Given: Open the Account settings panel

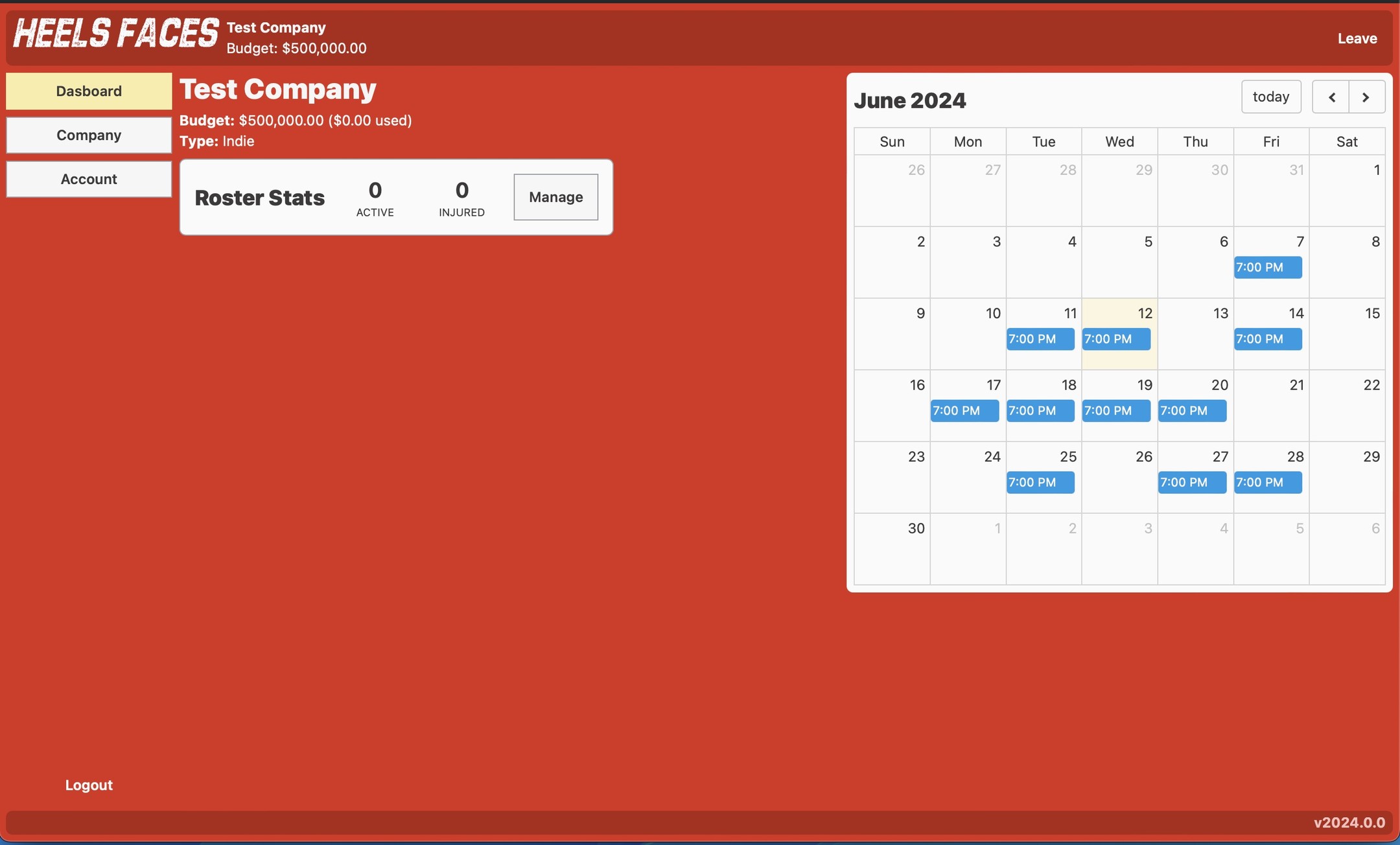Looking at the screenshot, I should (x=89, y=178).
